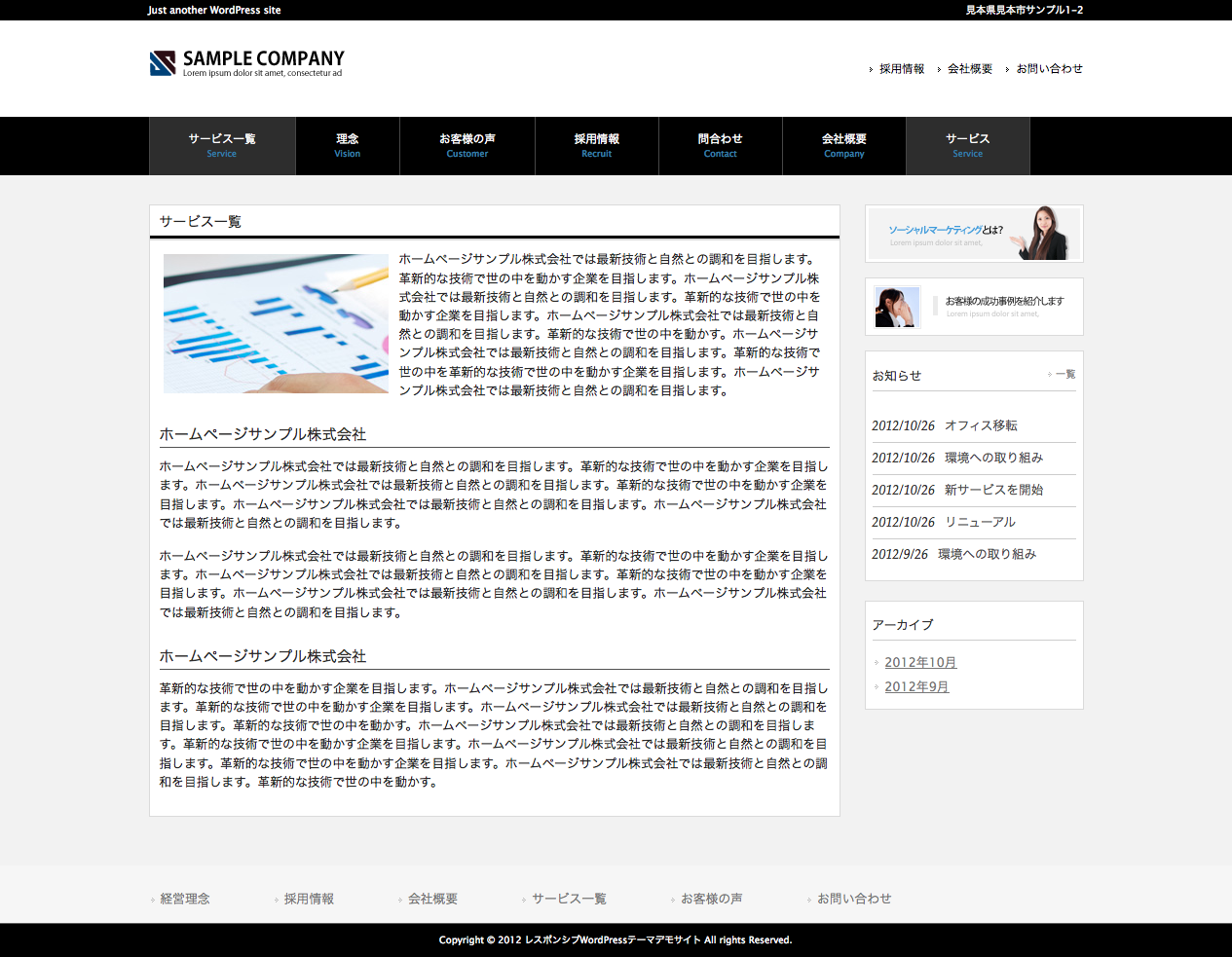Click the SAMPLE COMPANY logo icon
This screenshot has height=957, width=1232.
tap(163, 63)
